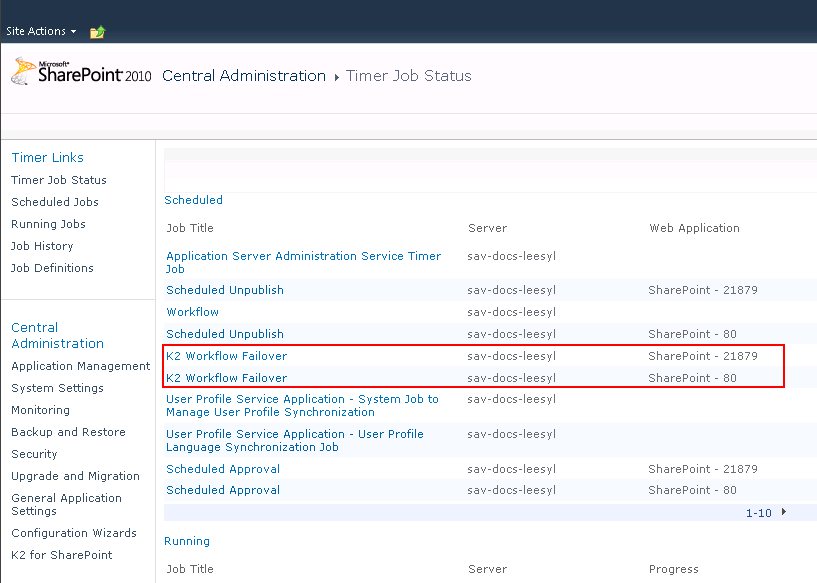Launch Configuration Wizards

point(74,533)
